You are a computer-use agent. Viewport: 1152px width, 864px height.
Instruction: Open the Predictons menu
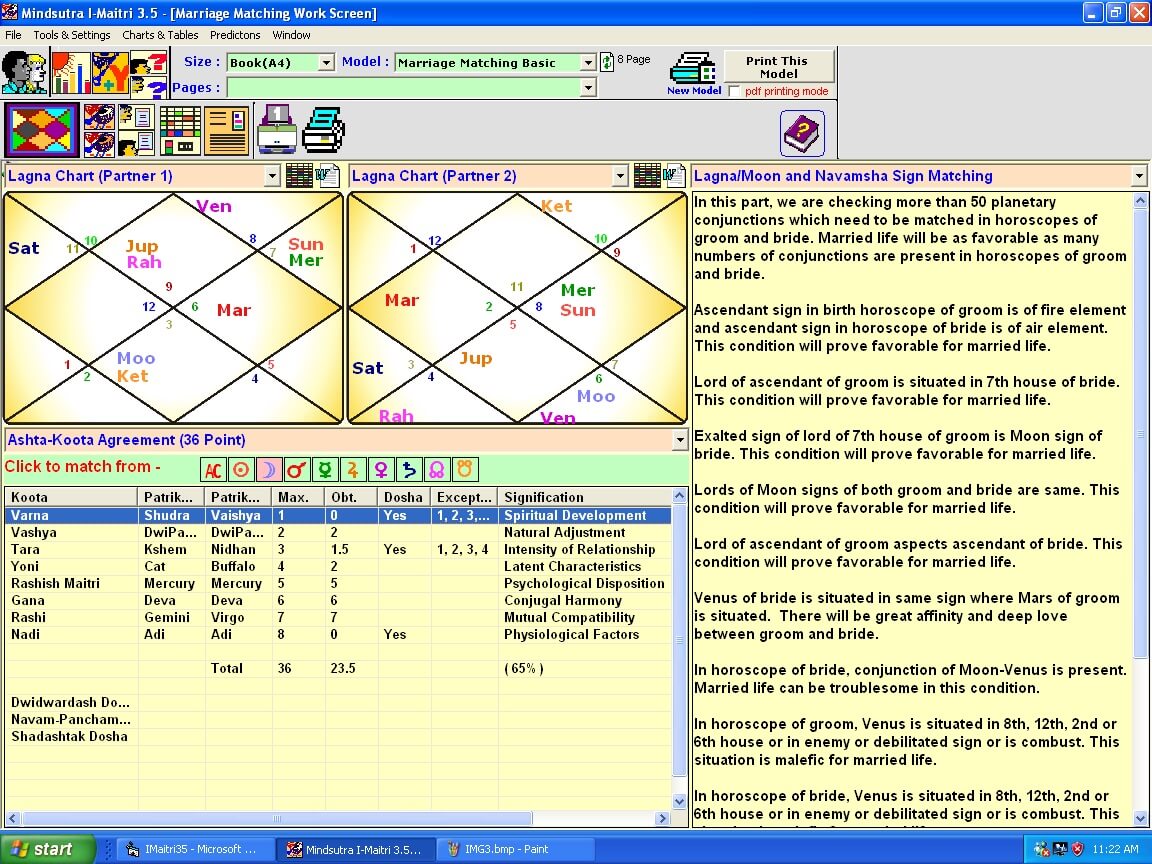[235, 35]
